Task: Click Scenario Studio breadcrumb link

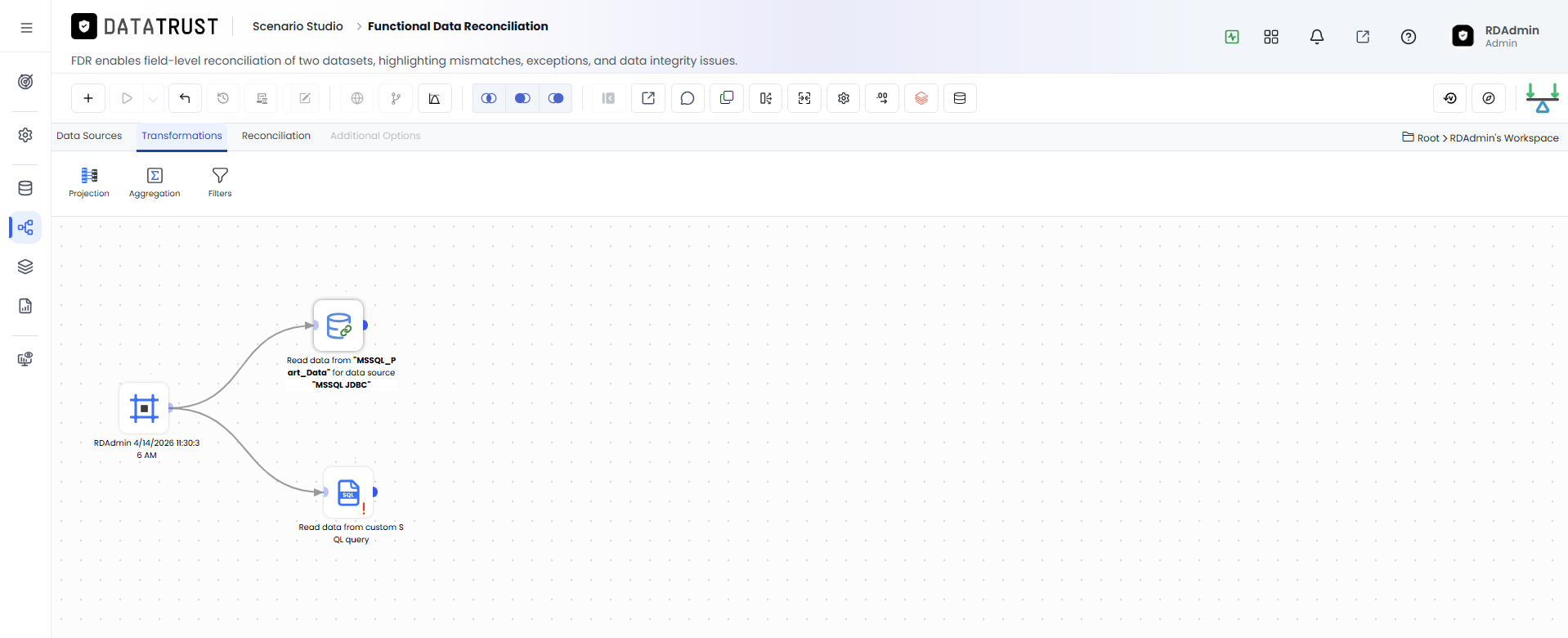Action: click(x=298, y=26)
